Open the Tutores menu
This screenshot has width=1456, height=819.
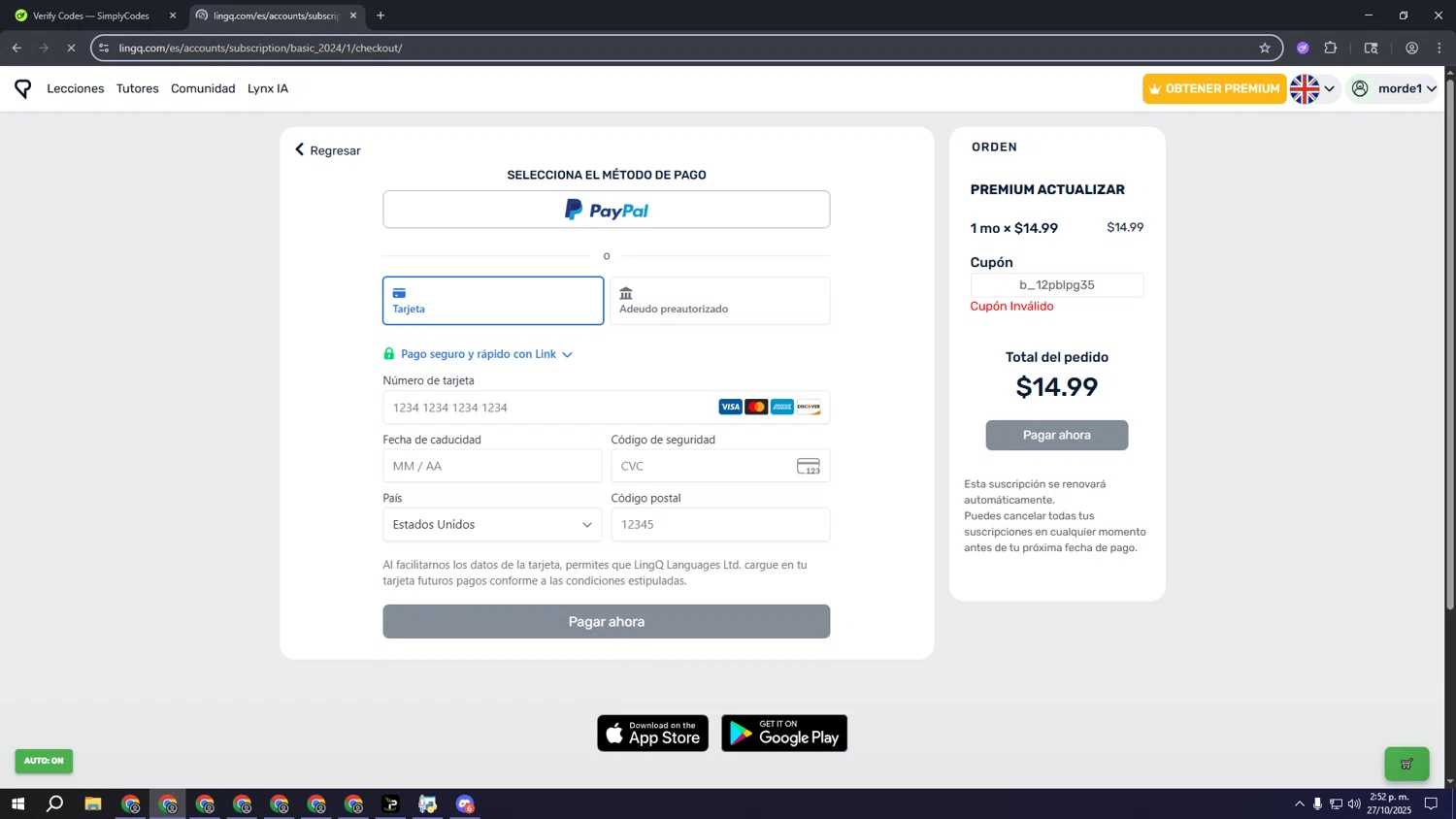click(138, 88)
